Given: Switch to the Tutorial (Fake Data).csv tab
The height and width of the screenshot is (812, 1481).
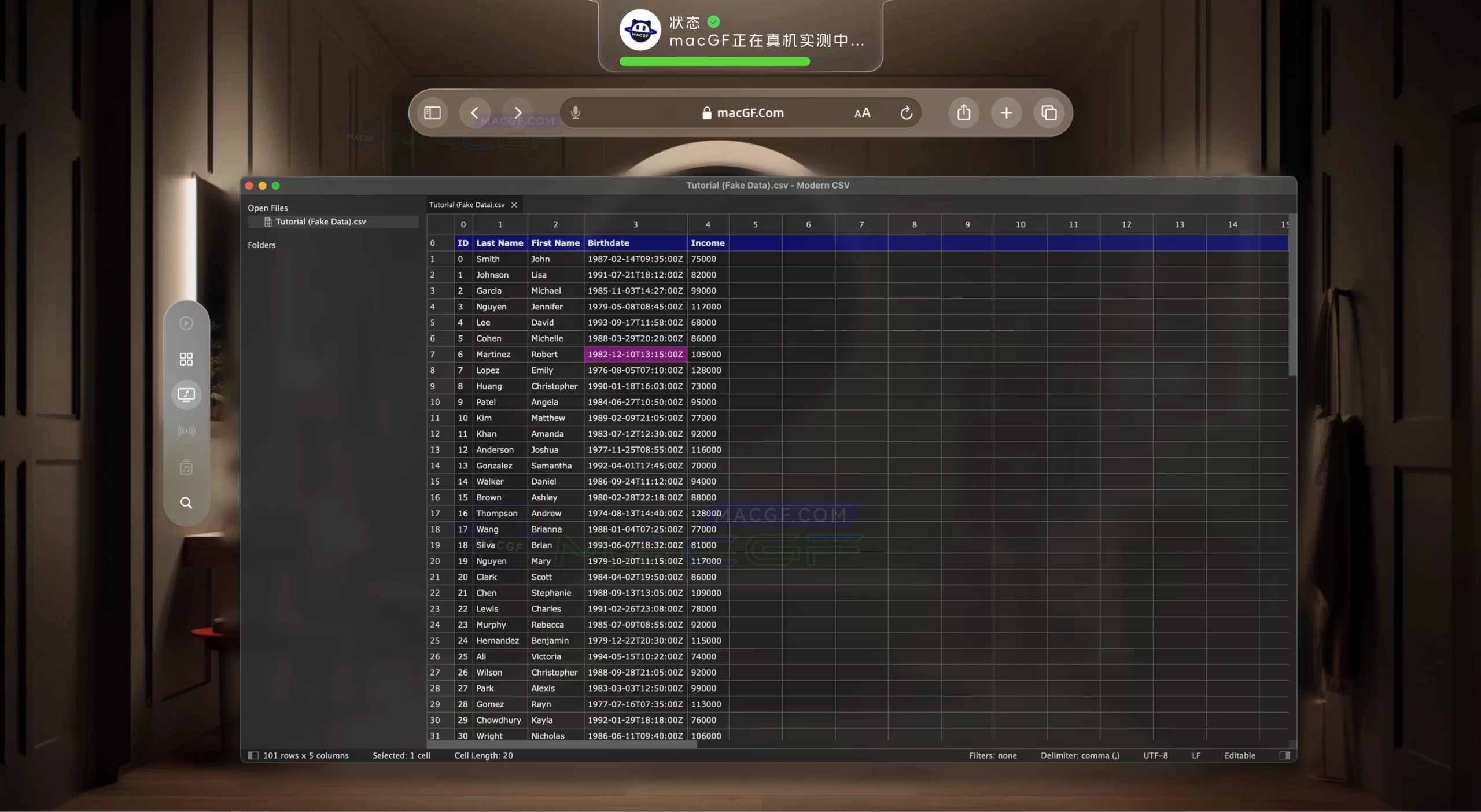Looking at the screenshot, I should [466, 204].
